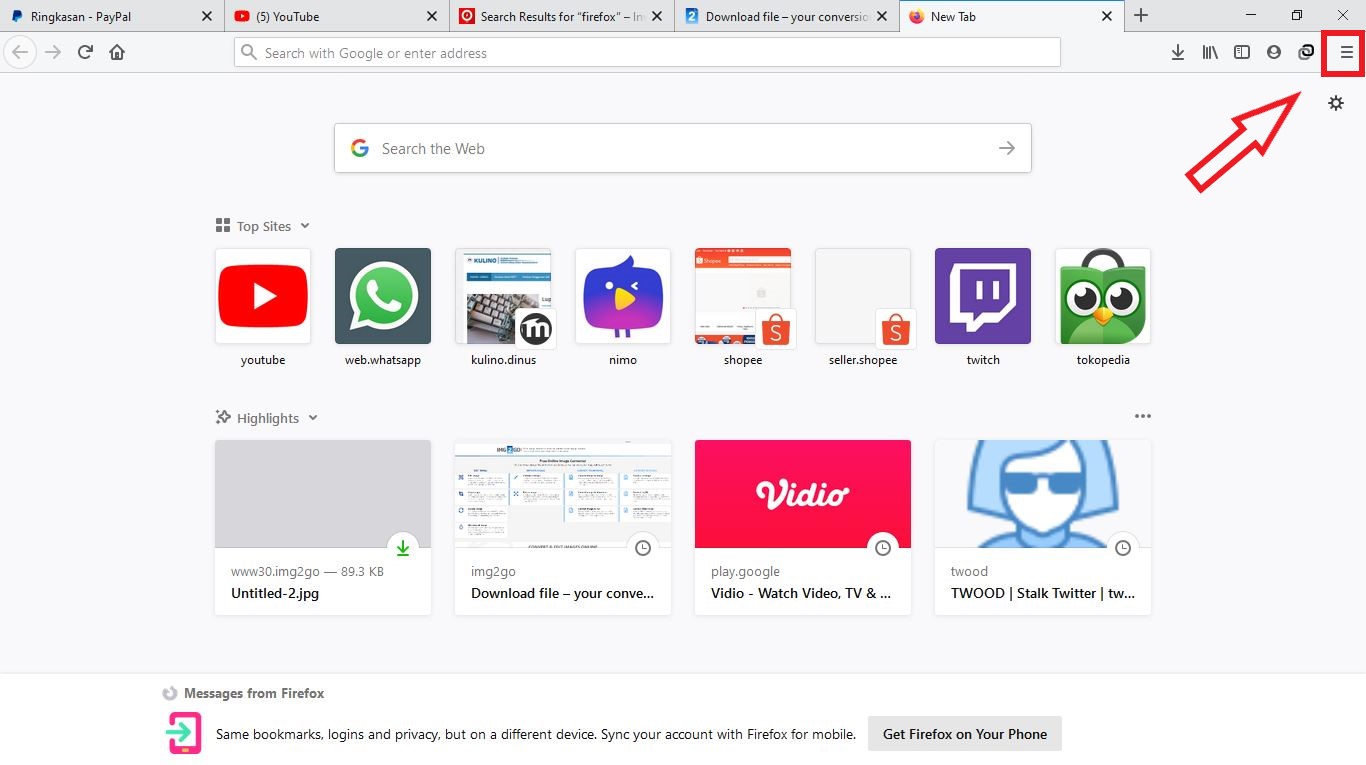The width and height of the screenshot is (1366, 765).
Task: Open the youtube top site tile
Action: tap(263, 296)
